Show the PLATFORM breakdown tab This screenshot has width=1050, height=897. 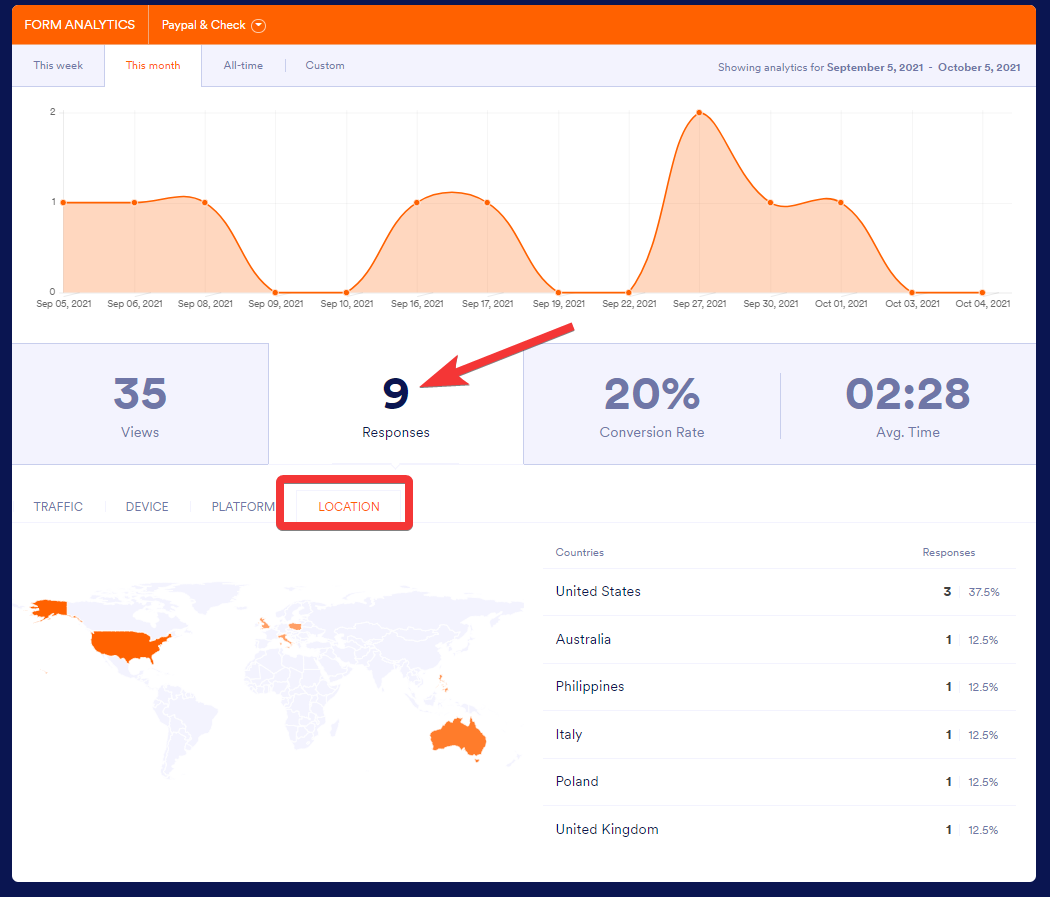[x=242, y=507]
